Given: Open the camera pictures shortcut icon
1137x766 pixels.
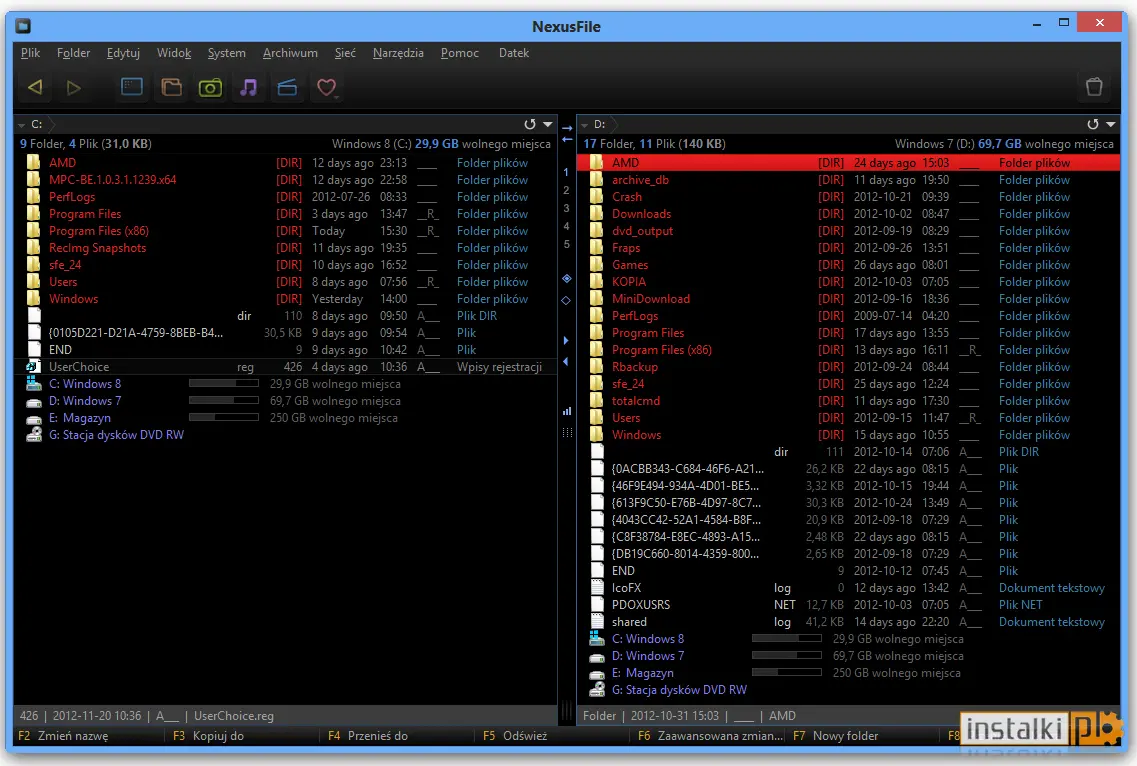Looking at the screenshot, I should 210,88.
